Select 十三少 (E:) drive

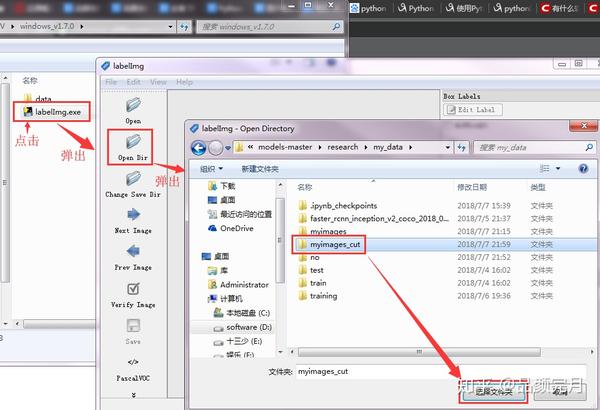(x=238, y=341)
